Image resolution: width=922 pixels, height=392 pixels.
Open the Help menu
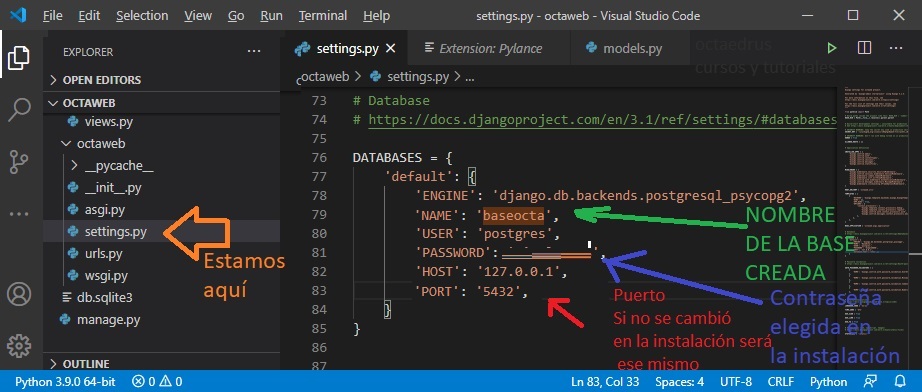(376, 16)
